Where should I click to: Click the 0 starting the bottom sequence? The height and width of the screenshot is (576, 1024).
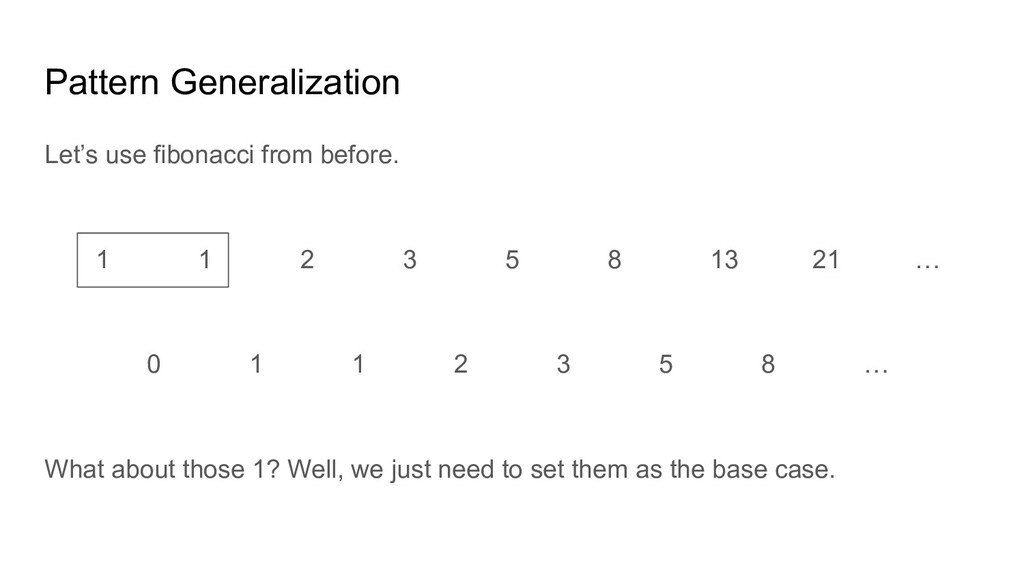pos(153,364)
